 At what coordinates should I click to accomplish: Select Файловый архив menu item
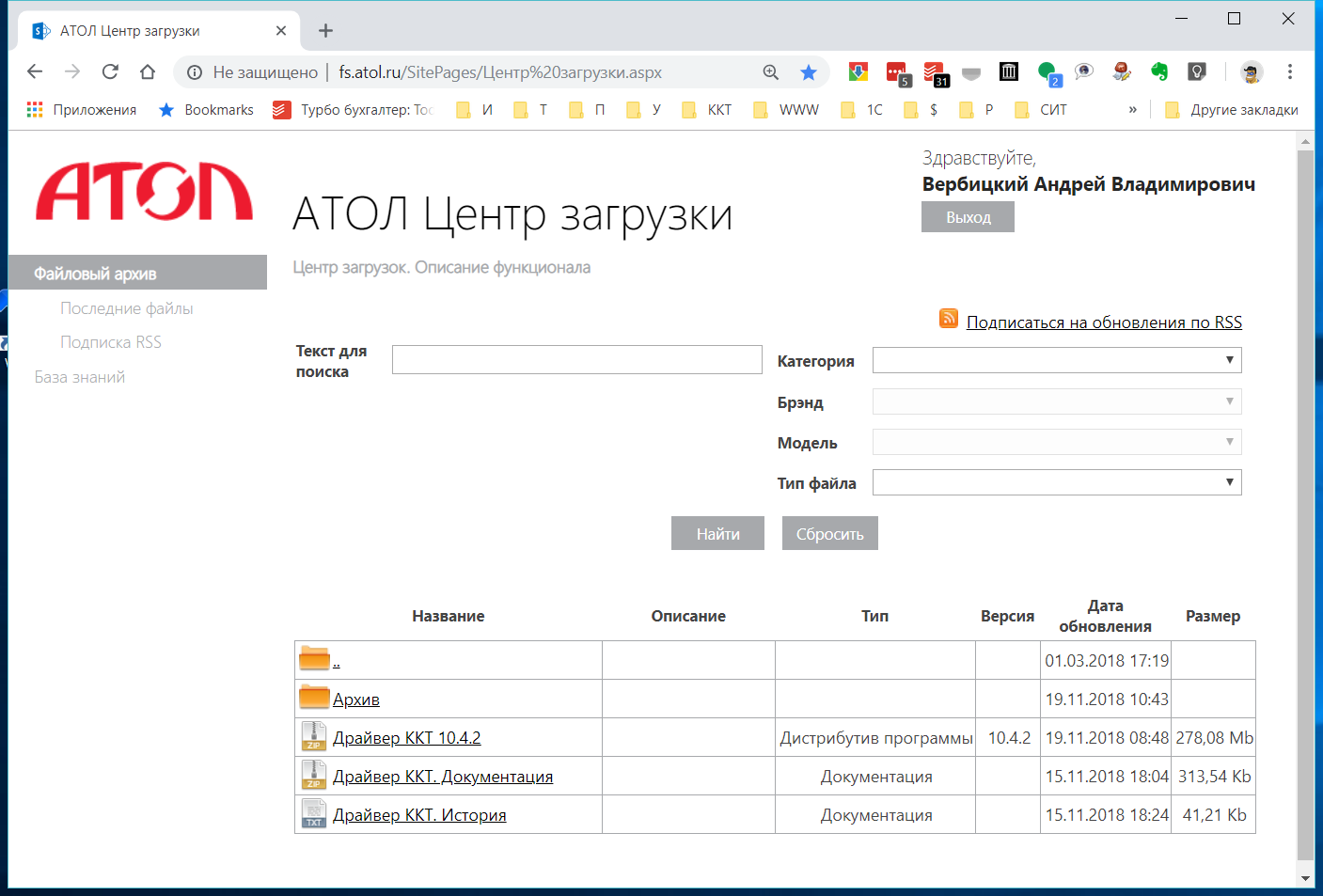coord(137,273)
